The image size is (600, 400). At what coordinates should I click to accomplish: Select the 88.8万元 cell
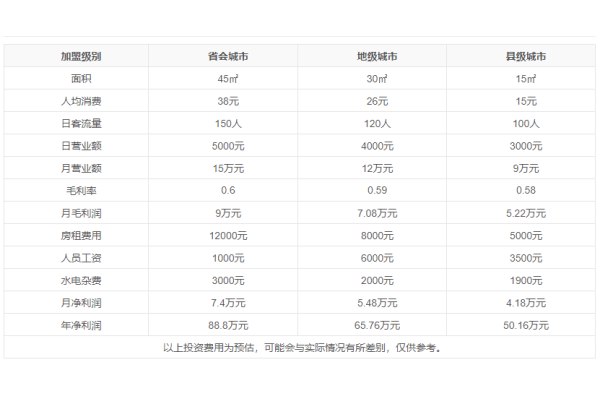(x=223, y=325)
